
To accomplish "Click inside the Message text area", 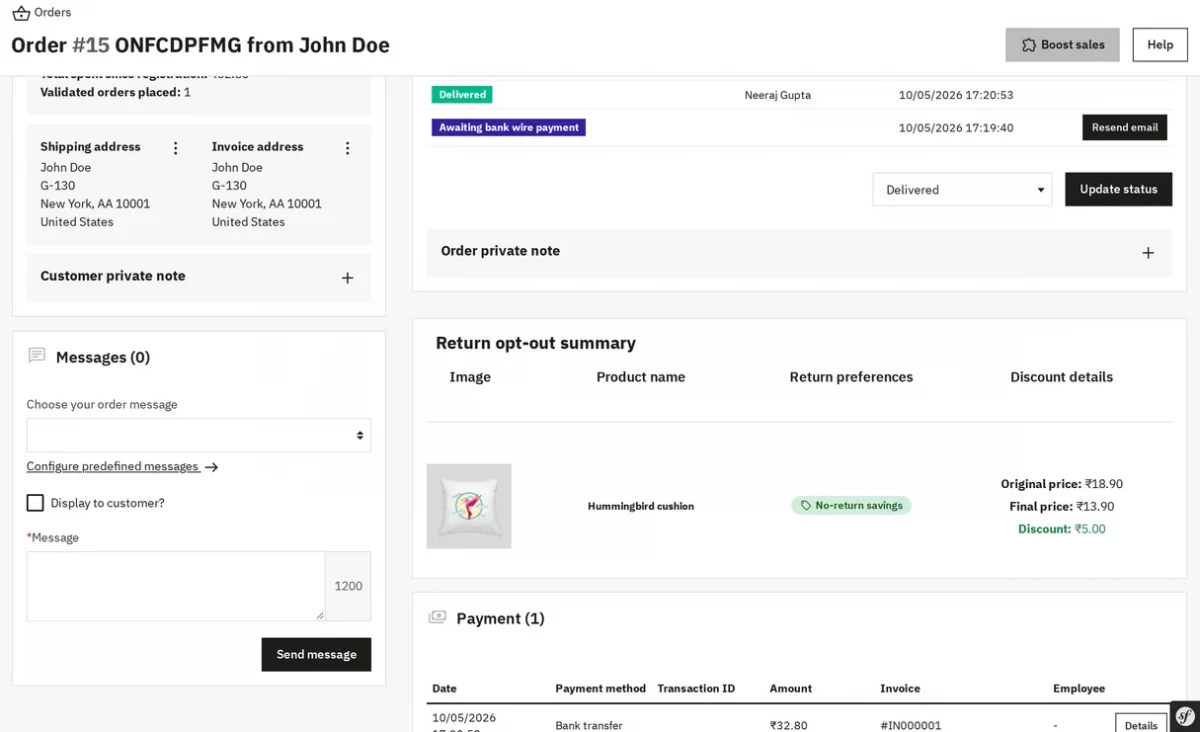I will coord(175,586).
